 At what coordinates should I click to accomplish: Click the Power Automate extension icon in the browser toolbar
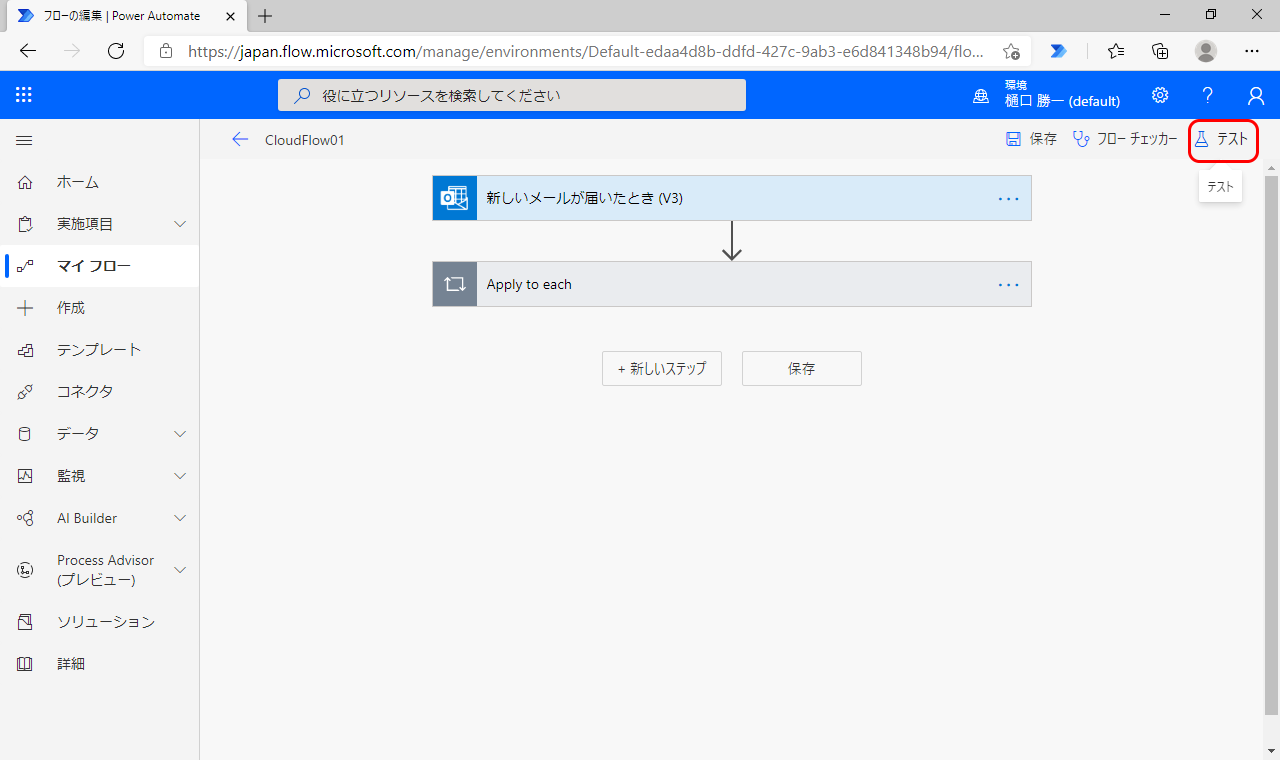click(1059, 51)
